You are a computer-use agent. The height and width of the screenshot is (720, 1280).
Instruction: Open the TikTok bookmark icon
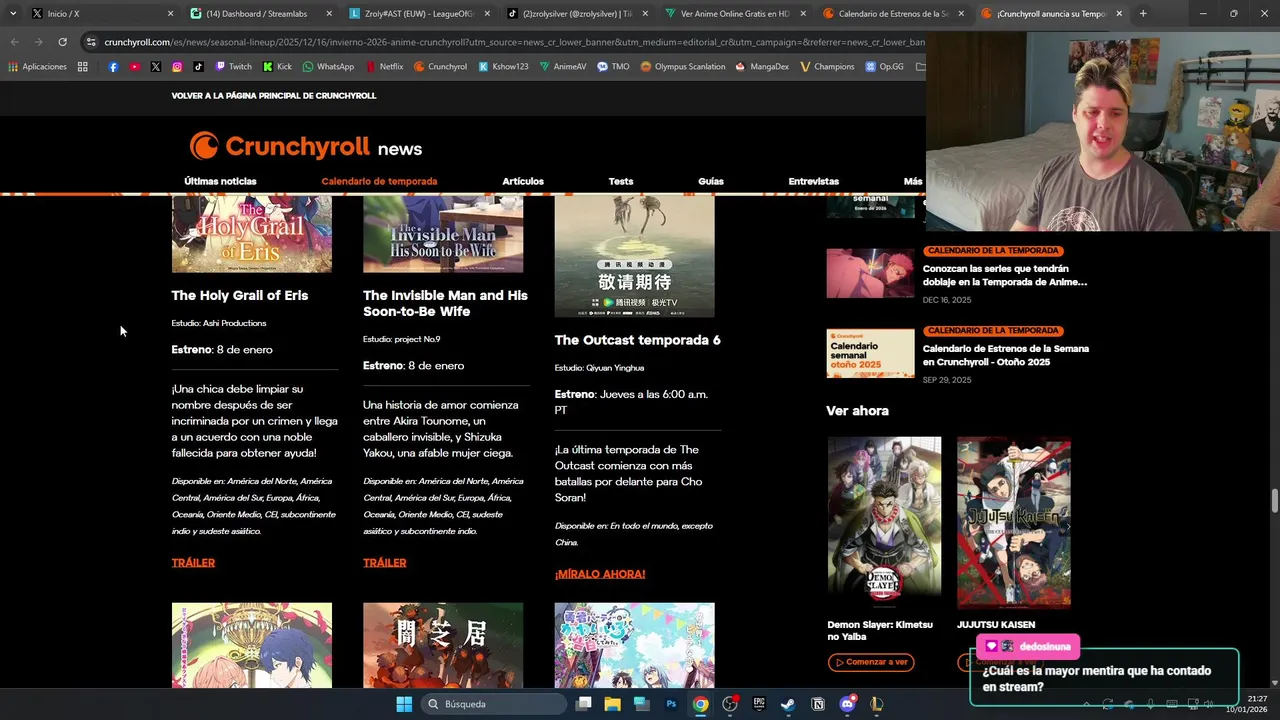point(198,67)
